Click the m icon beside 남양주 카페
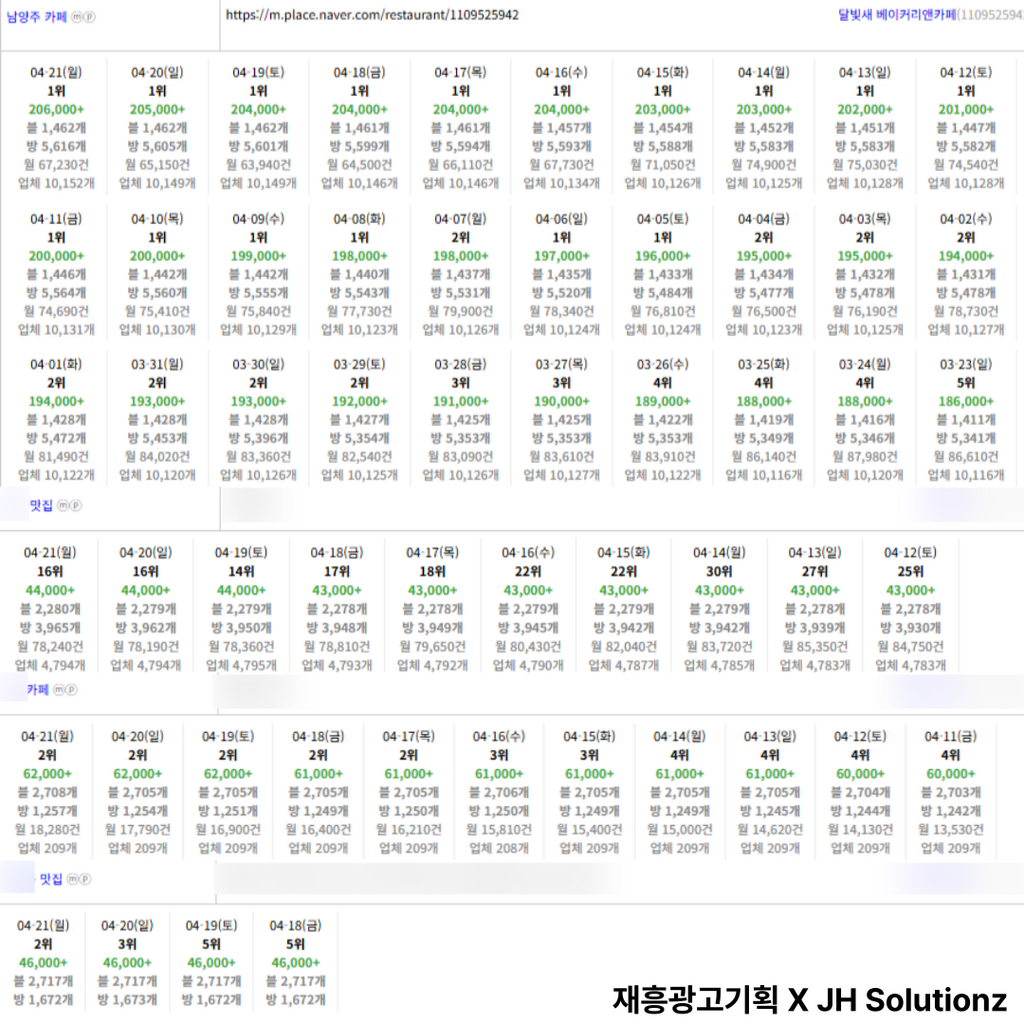This screenshot has height=1024, width=1024. (x=77, y=17)
